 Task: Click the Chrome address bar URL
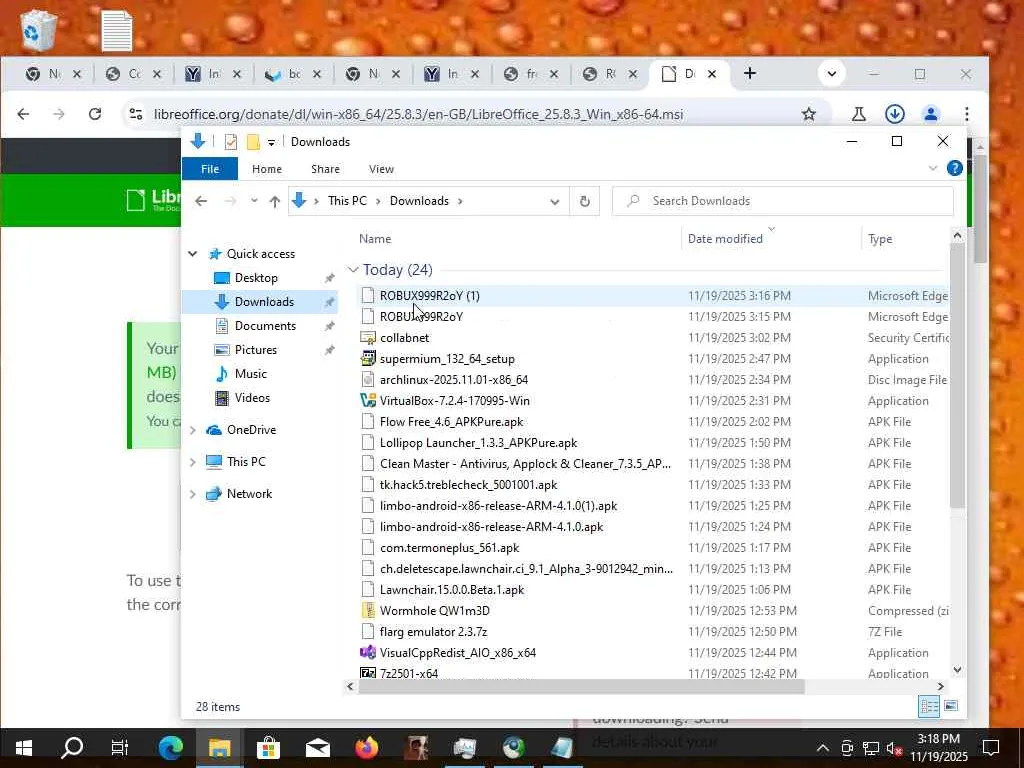click(419, 114)
